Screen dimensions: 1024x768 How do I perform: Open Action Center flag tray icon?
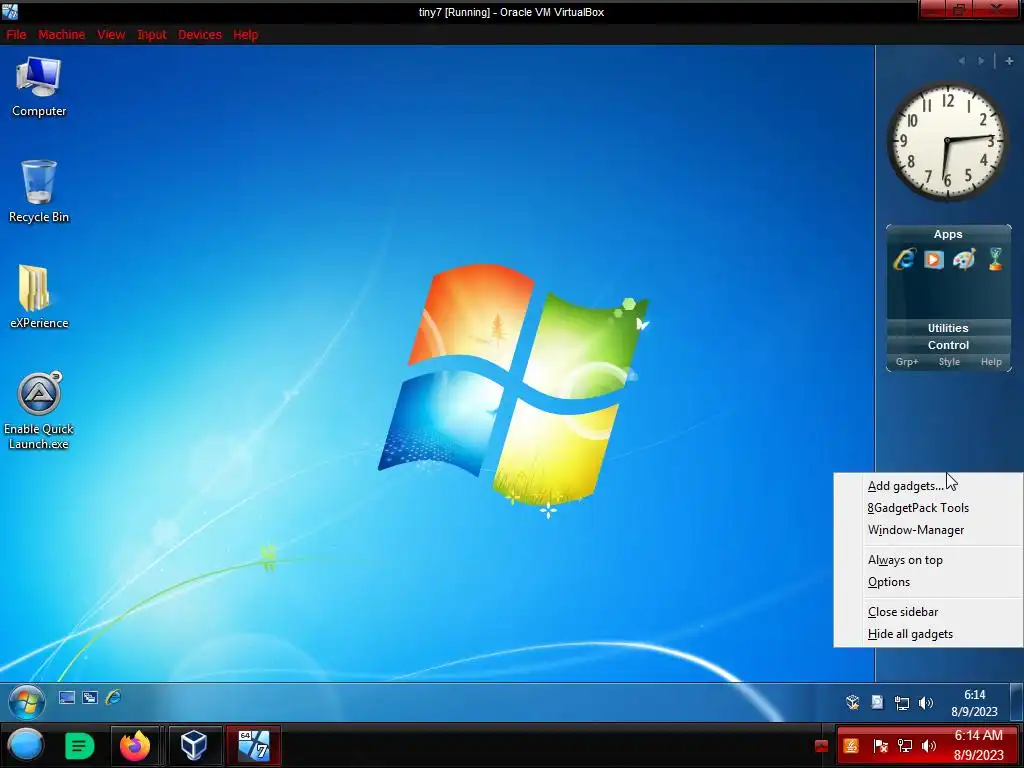click(x=880, y=746)
